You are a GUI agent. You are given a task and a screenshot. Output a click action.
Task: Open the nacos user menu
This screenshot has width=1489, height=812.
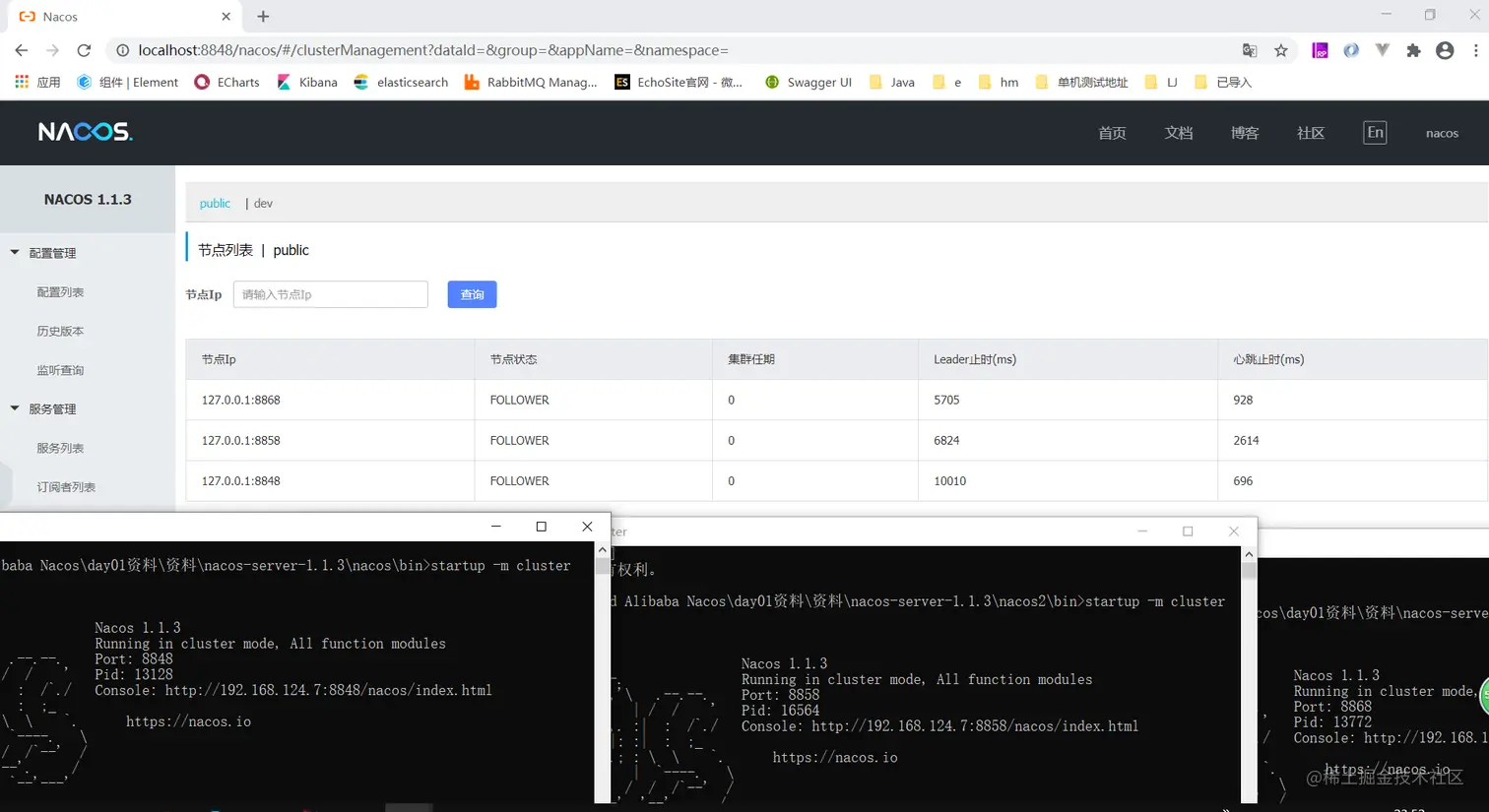pos(1442,133)
